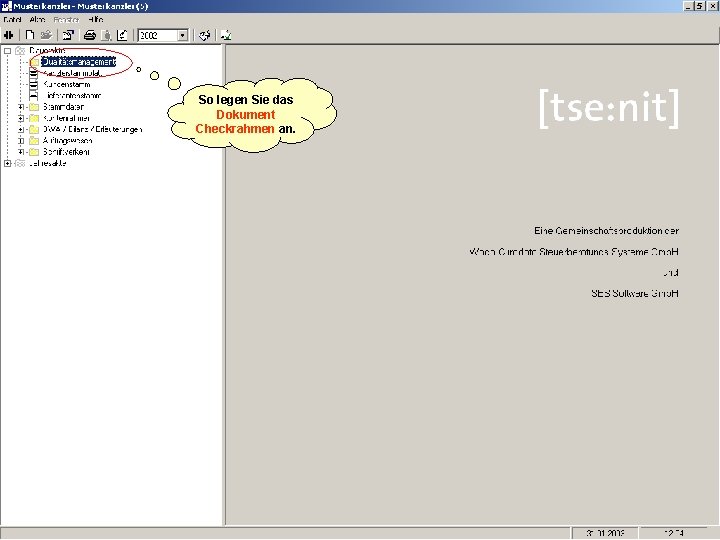Click the greyed clipboard icon right of printer
This screenshot has width=720, height=540.
pyautogui.click(x=106, y=35)
